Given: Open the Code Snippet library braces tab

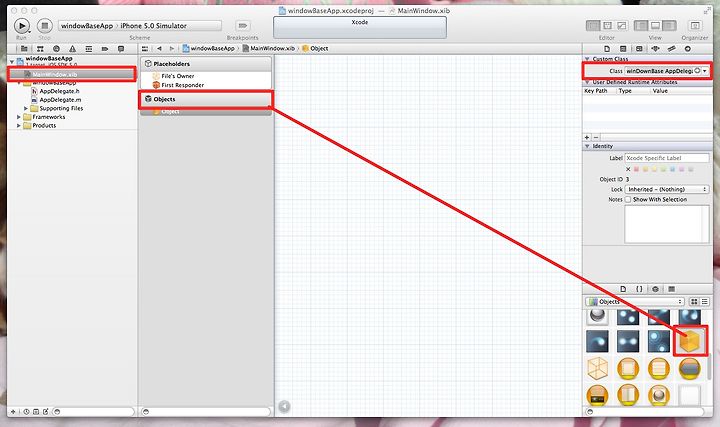Looking at the screenshot, I should [x=639, y=289].
